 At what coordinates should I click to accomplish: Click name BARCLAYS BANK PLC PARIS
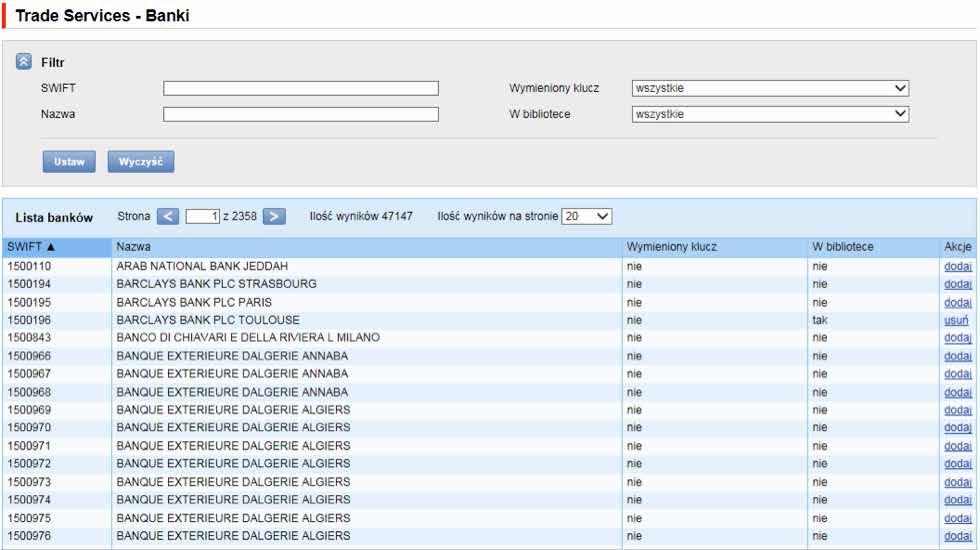[x=194, y=302]
